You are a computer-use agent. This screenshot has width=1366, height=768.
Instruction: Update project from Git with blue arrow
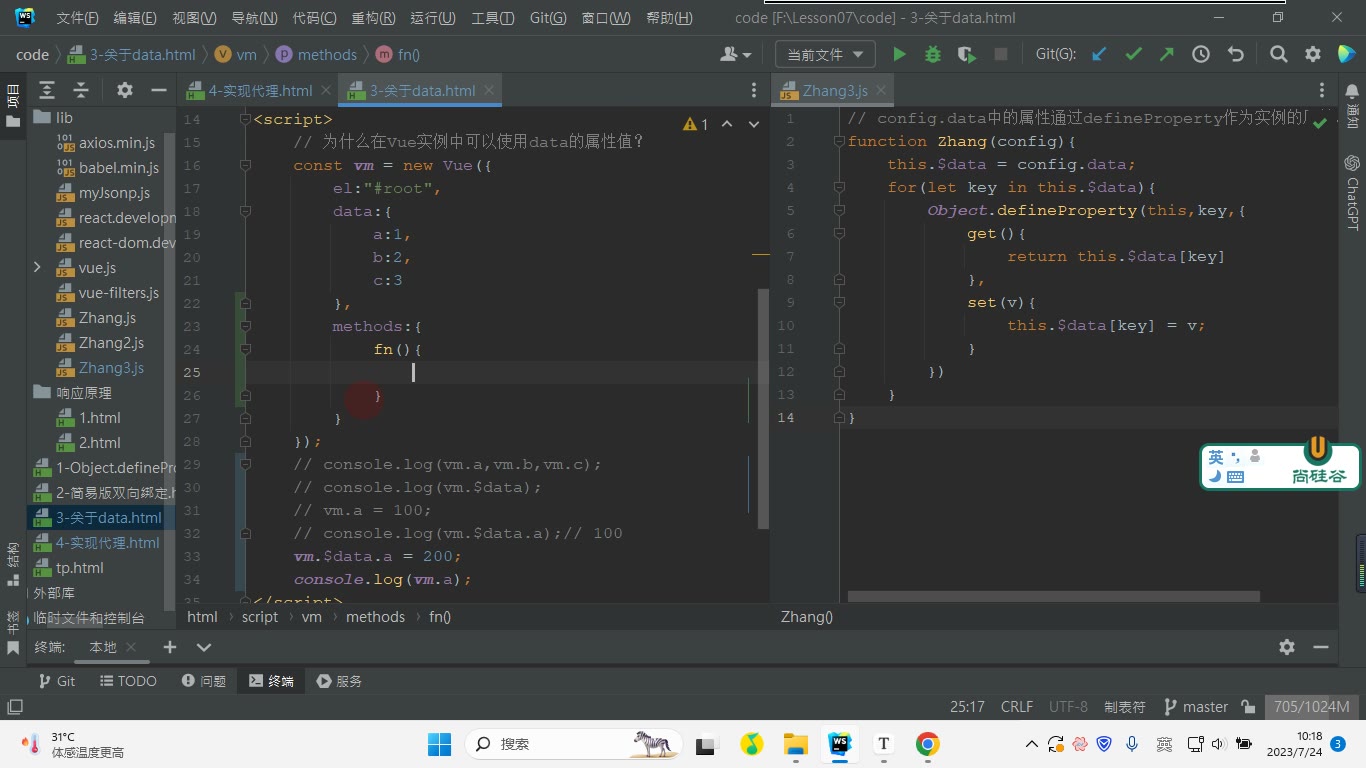(x=1099, y=54)
